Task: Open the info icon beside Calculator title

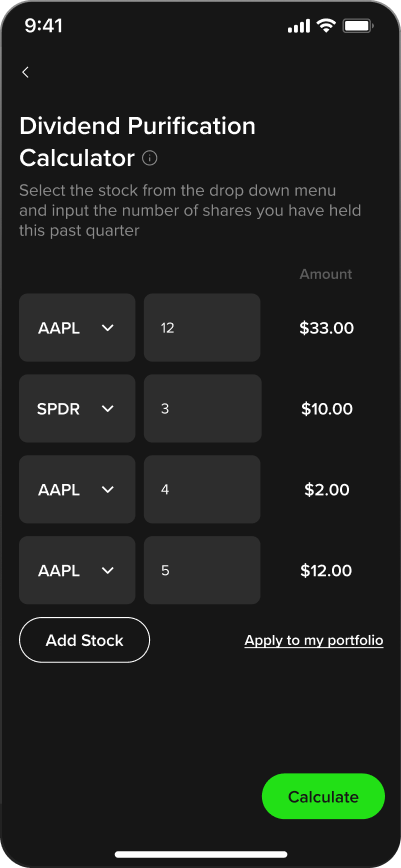Action: (x=150, y=158)
